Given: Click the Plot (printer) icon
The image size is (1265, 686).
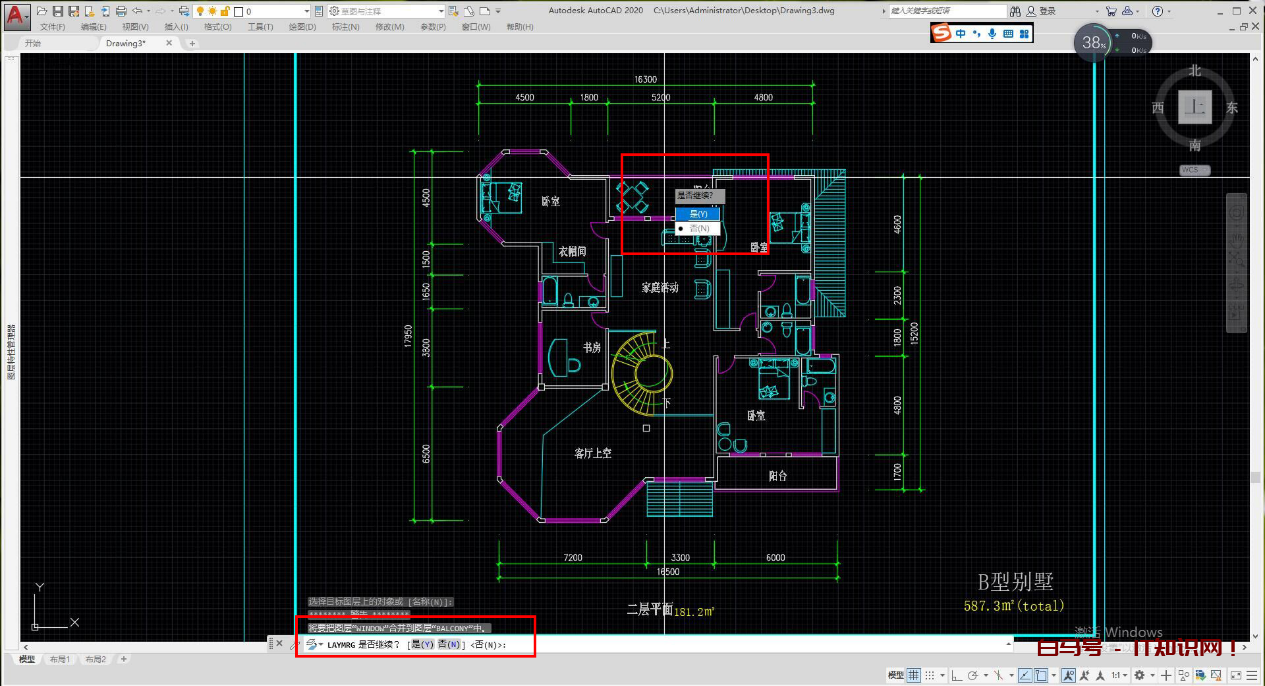Looking at the screenshot, I should [x=121, y=10].
